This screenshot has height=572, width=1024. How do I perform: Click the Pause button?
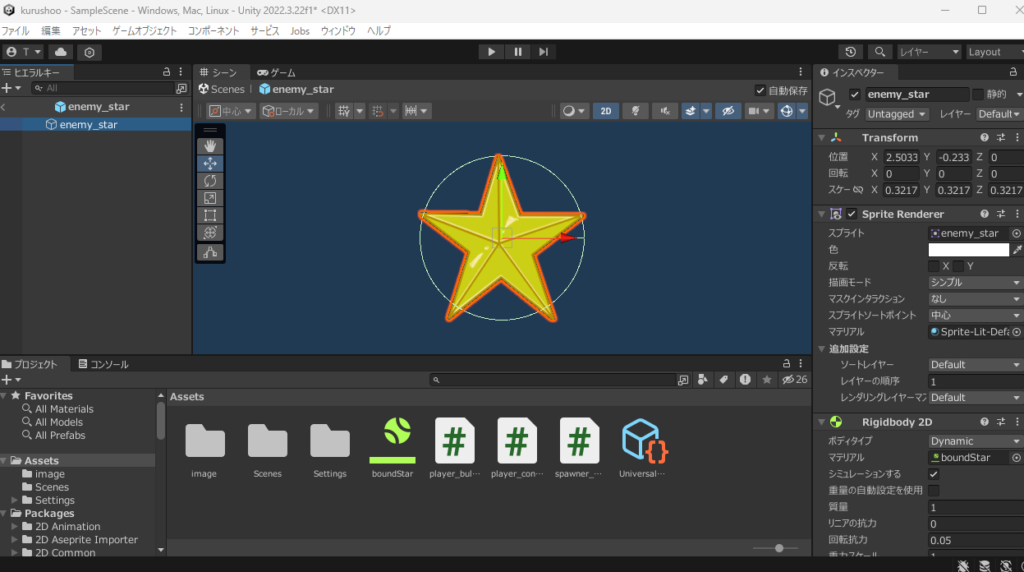pyautogui.click(x=518, y=52)
